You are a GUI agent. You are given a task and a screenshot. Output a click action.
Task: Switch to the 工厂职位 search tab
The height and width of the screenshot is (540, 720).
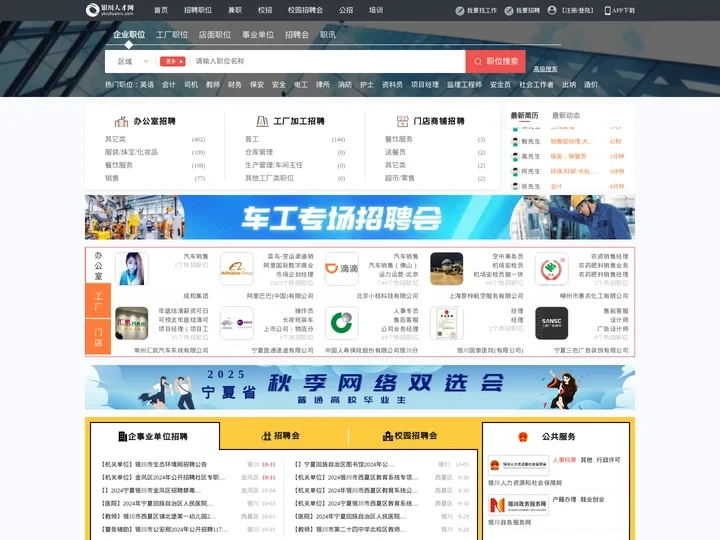[172, 34]
